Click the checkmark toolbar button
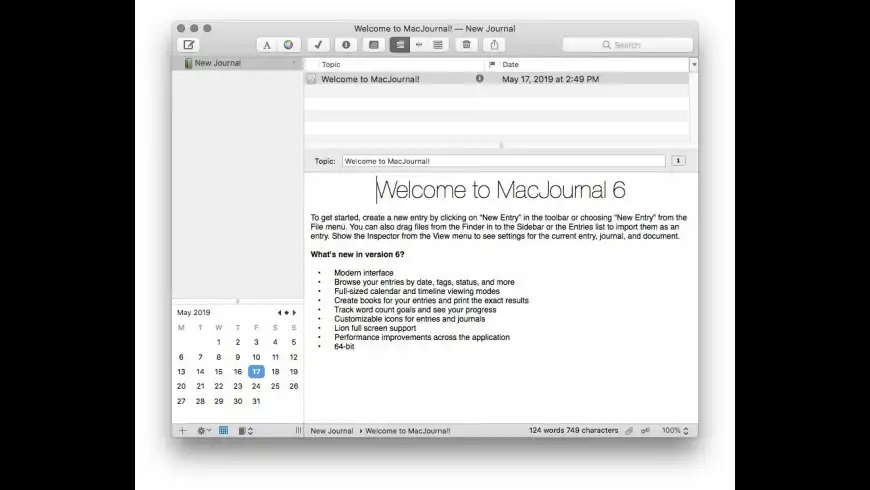The image size is (870, 490). (318, 45)
